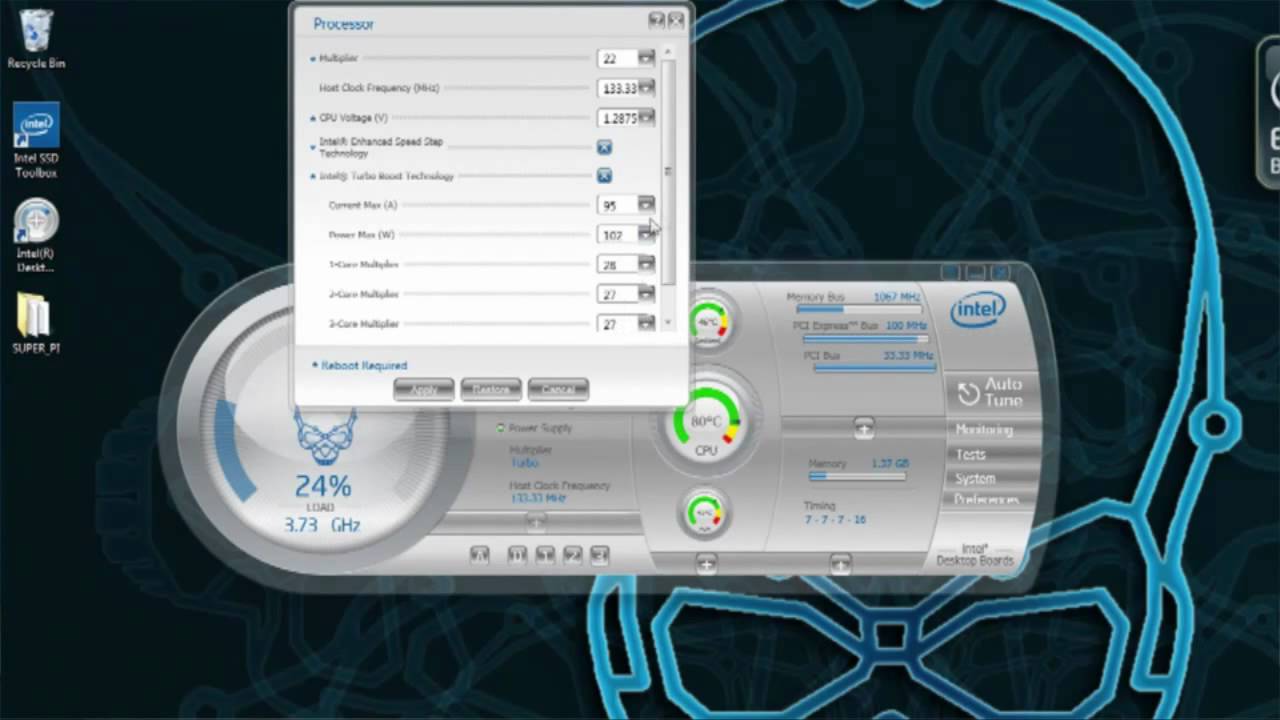
Task: Toggle Intel Enhanced Speed Step Technology checkbox
Action: point(604,148)
